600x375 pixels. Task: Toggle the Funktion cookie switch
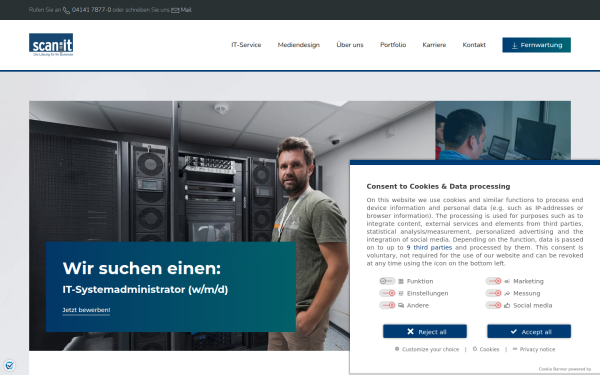click(387, 281)
